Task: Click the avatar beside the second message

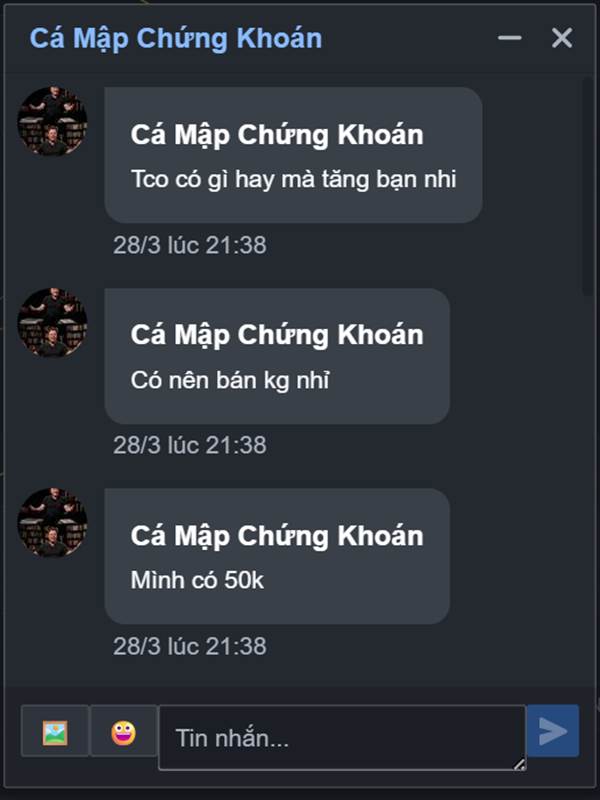Action: tap(53, 322)
